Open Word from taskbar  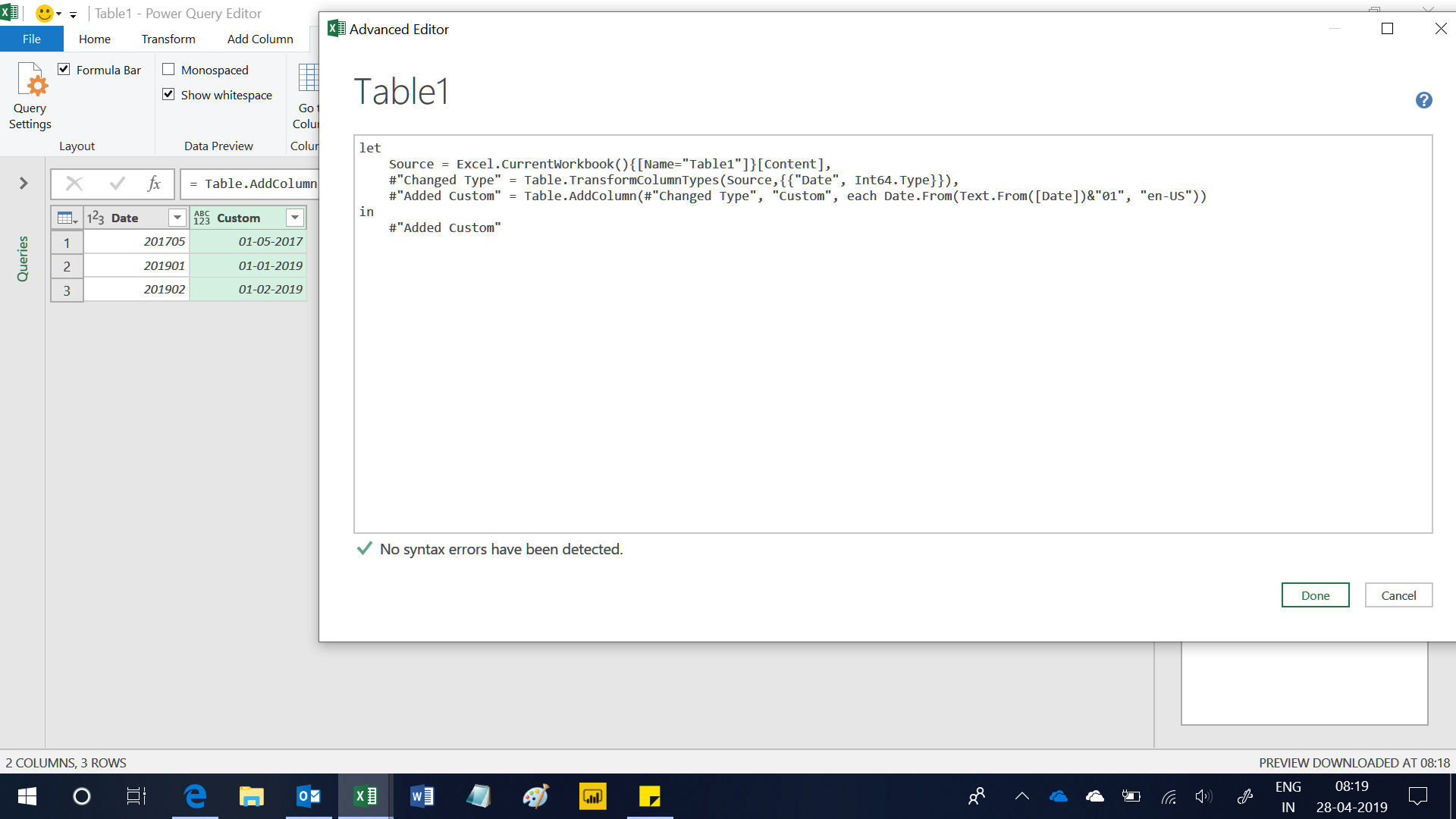coord(422,796)
